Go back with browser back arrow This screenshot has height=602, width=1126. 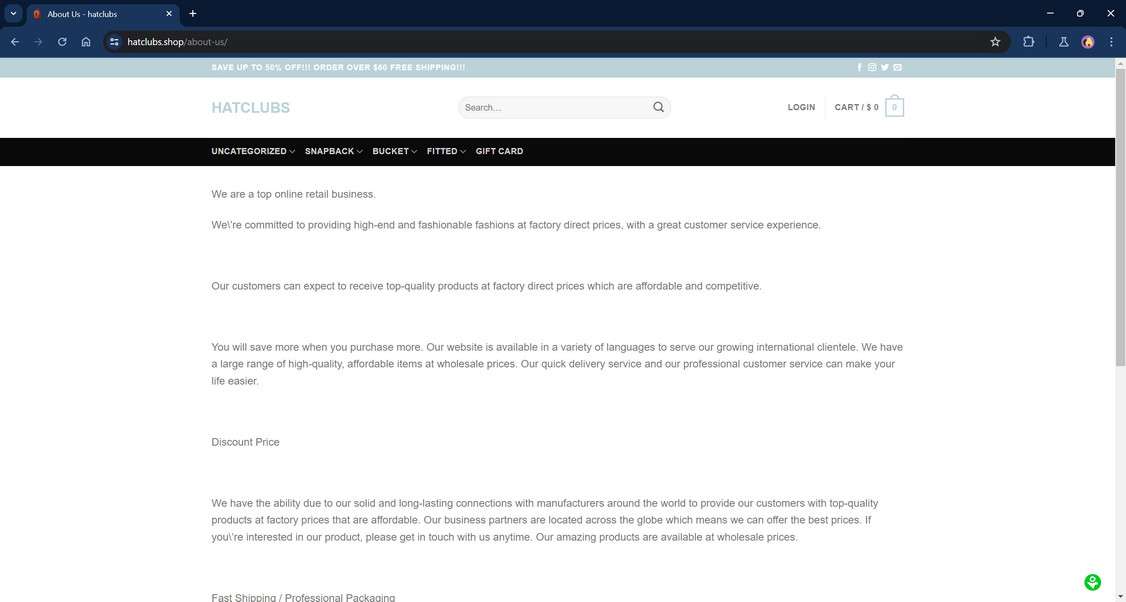click(14, 42)
